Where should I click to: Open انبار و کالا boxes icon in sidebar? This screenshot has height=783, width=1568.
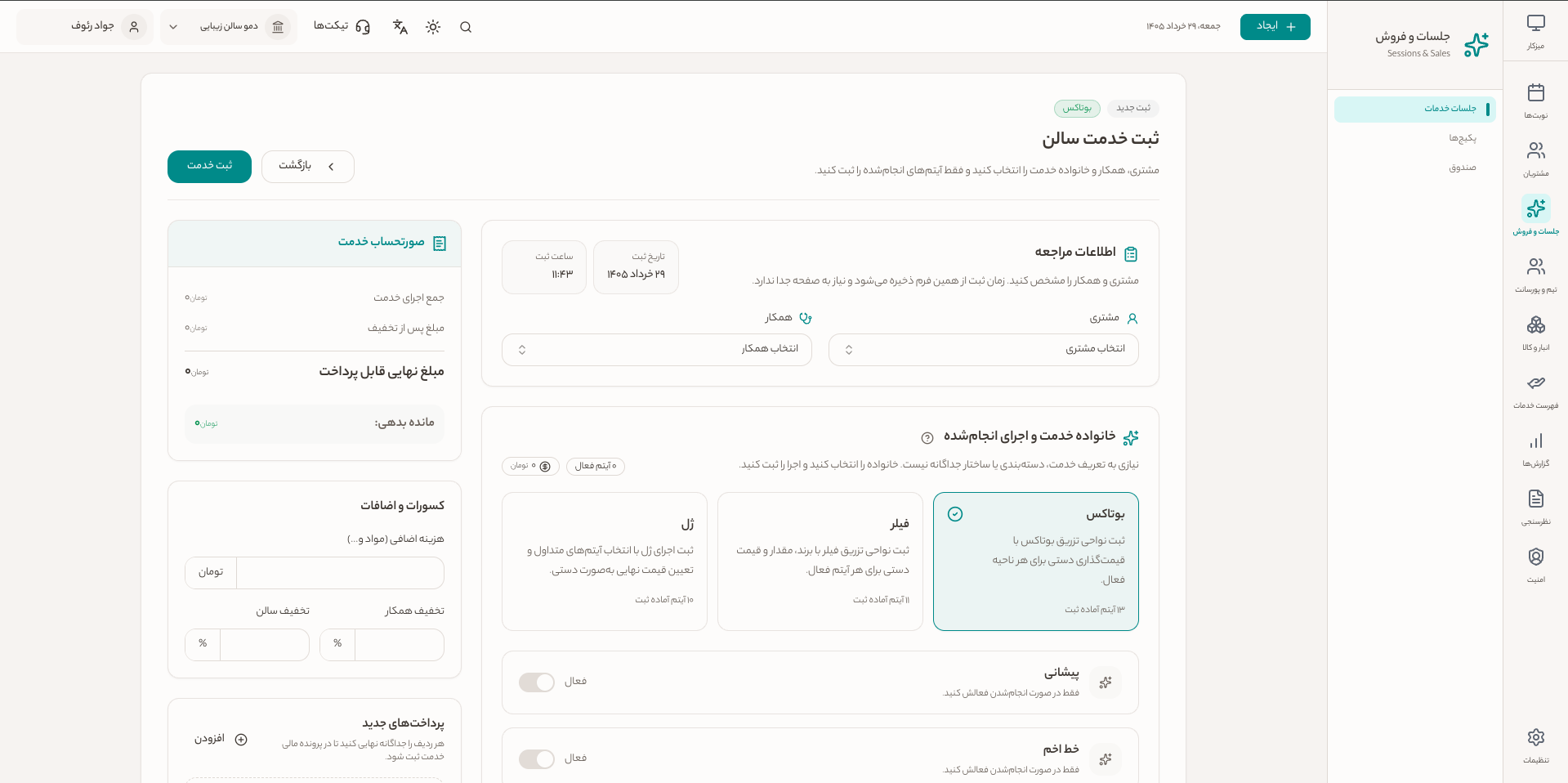[x=1535, y=324]
